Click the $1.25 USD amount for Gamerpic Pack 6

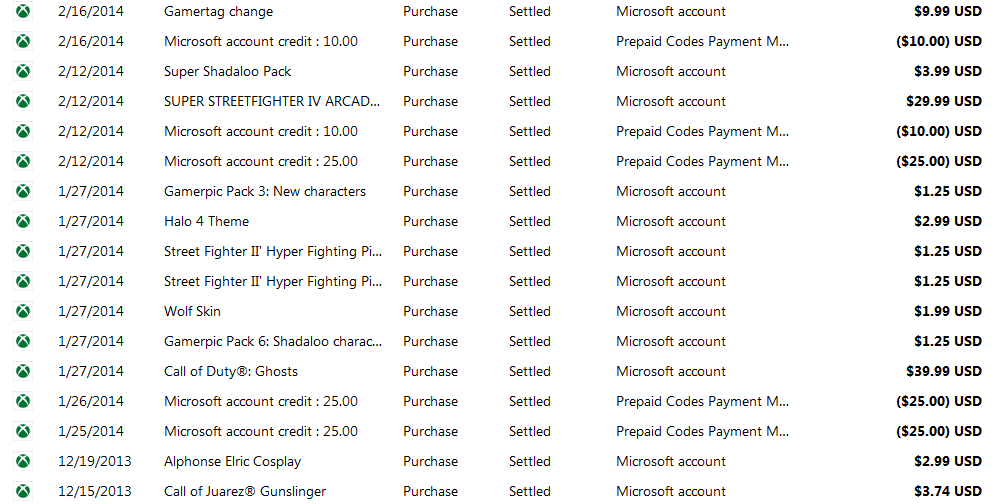tap(948, 341)
